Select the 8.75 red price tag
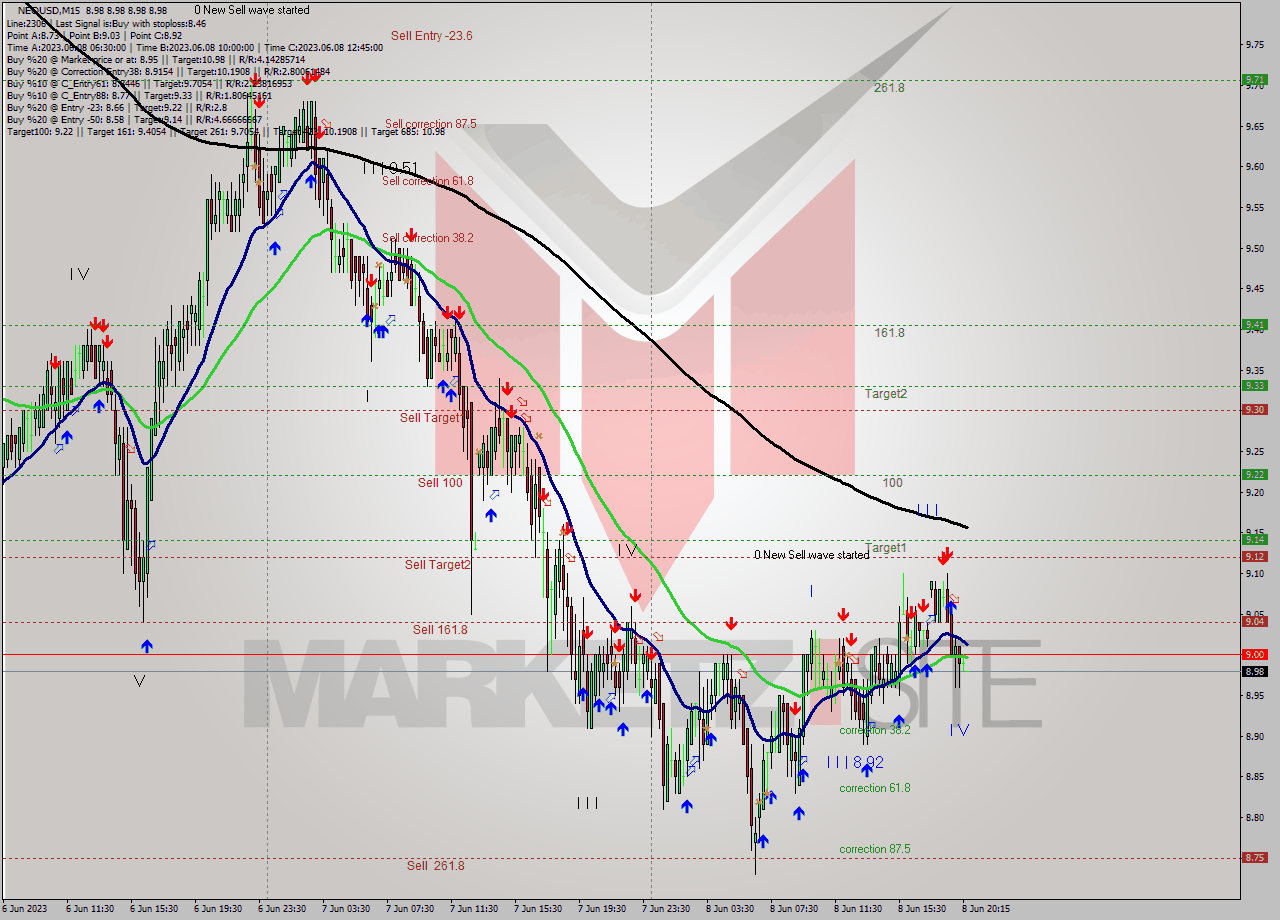 point(1254,857)
